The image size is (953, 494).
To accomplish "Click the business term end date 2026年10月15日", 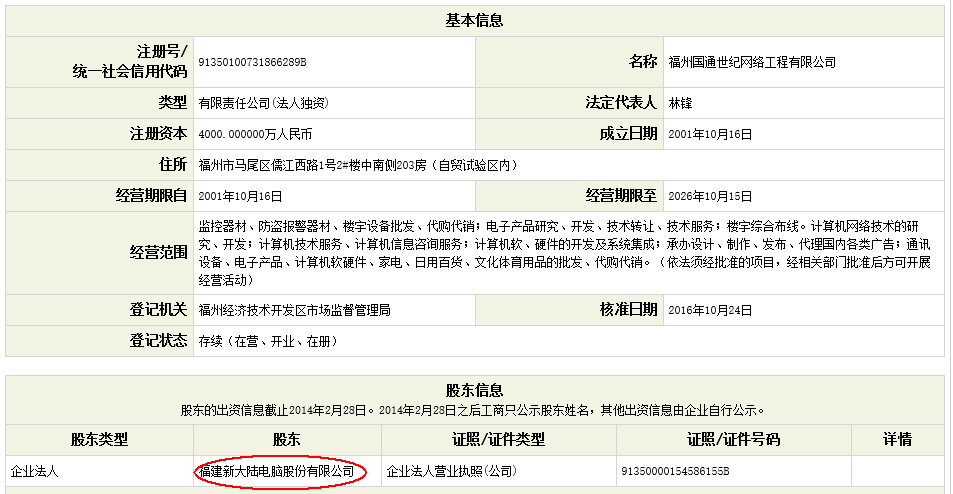I will (710, 196).
